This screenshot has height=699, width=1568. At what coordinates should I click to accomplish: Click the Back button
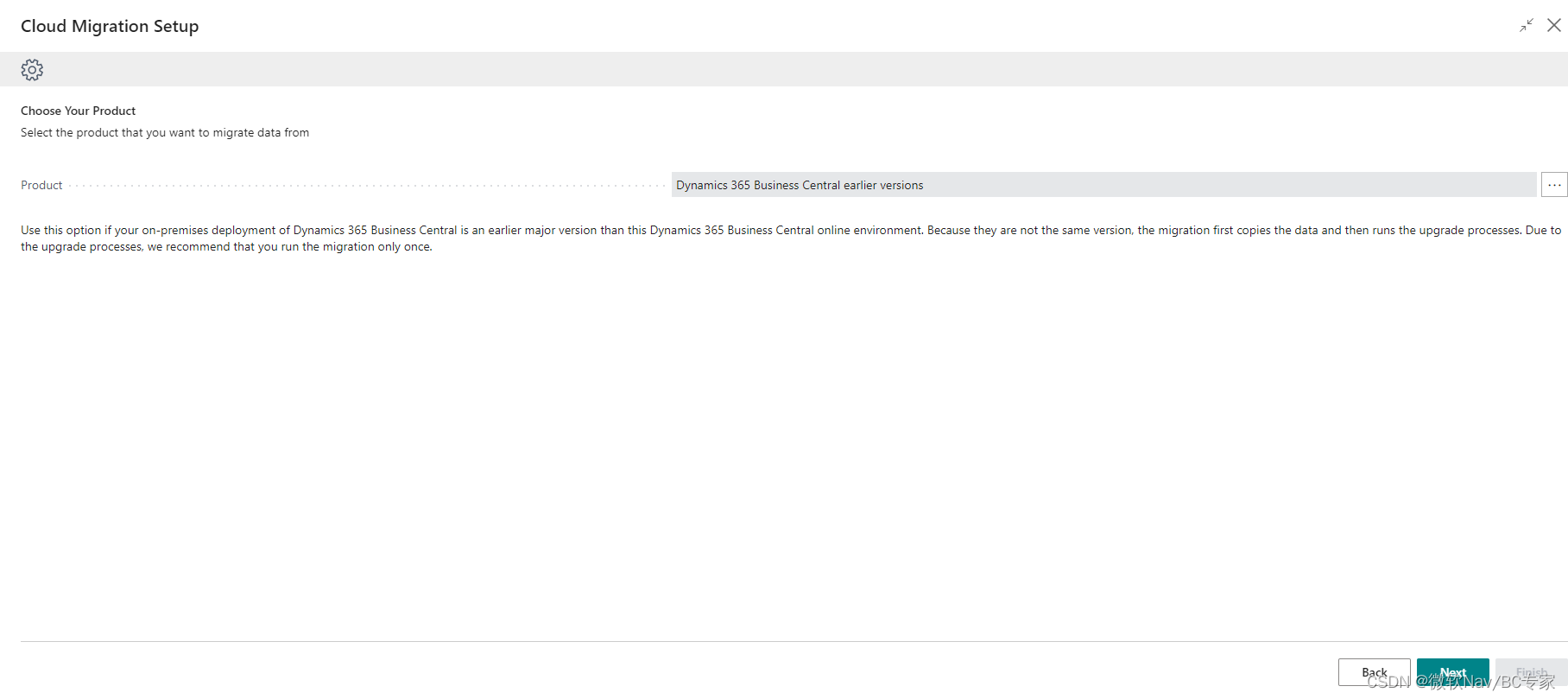1374,672
